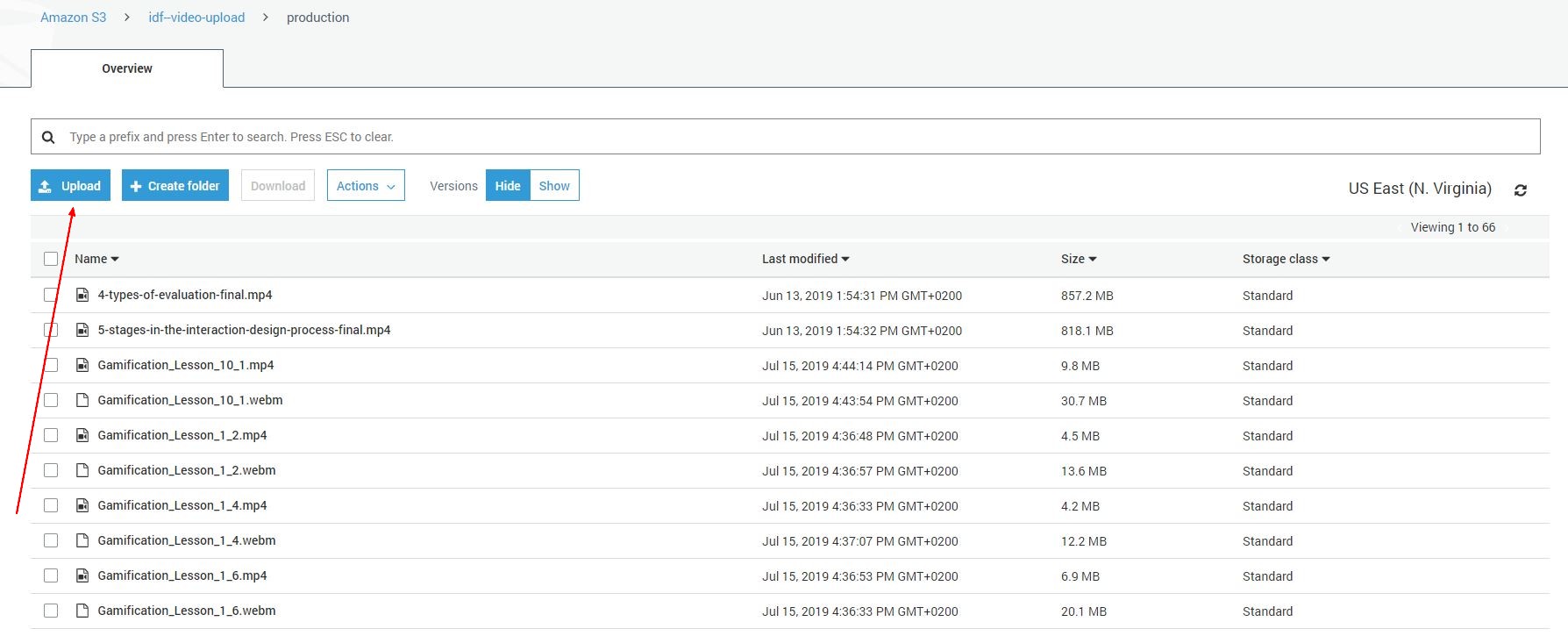The width and height of the screenshot is (1568, 636).
Task: Check the 5-stages-in-the-interaction-design-process-final.mp4 checkbox
Action: tap(51, 330)
